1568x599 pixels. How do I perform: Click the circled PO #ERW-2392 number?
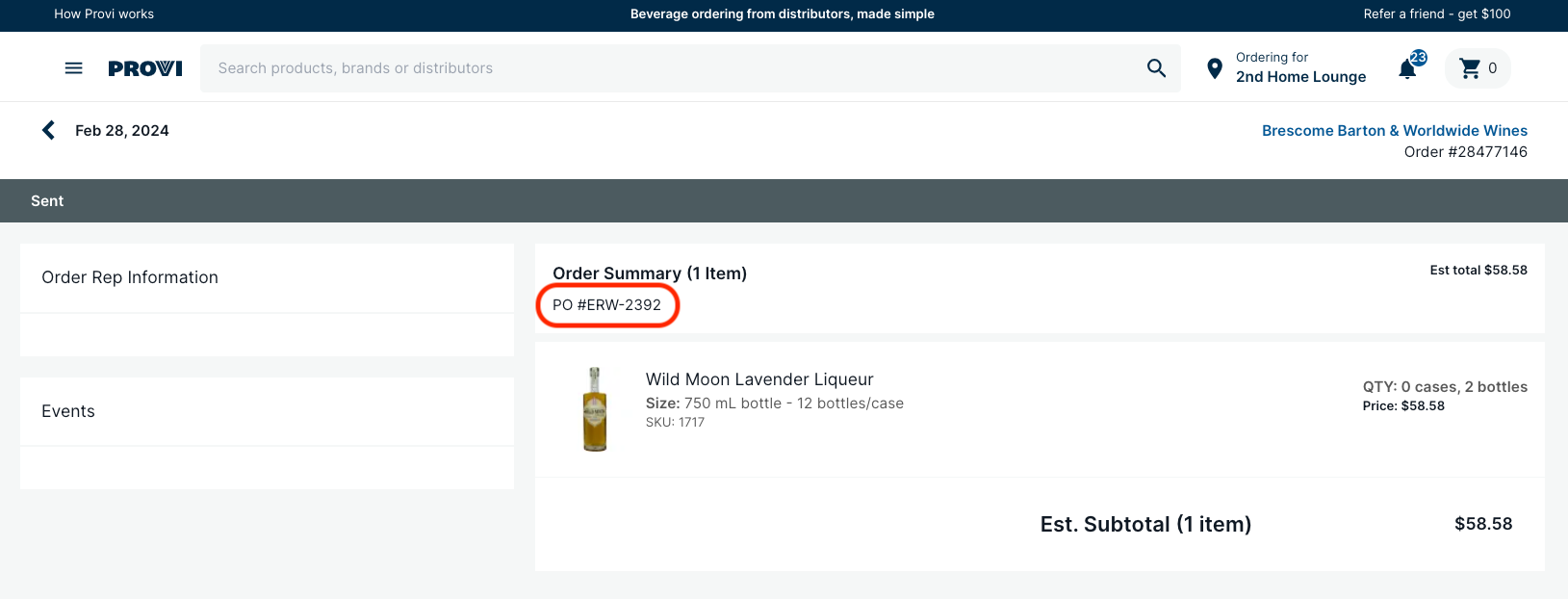(x=607, y=304)
